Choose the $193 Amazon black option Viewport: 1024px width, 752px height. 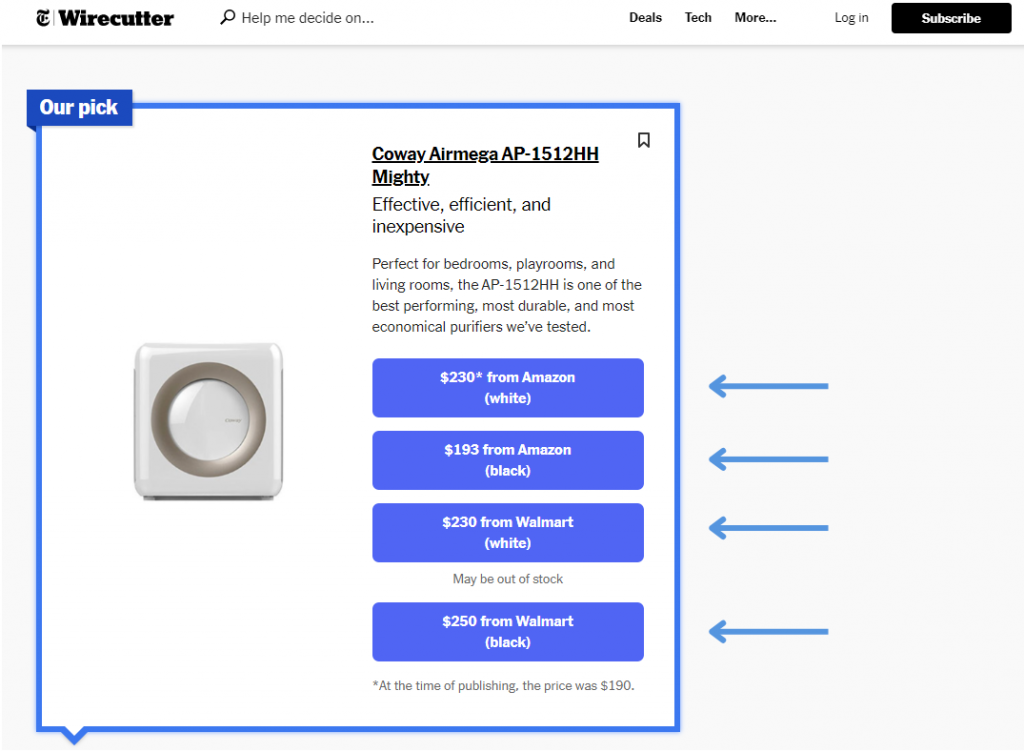[508, 460]
